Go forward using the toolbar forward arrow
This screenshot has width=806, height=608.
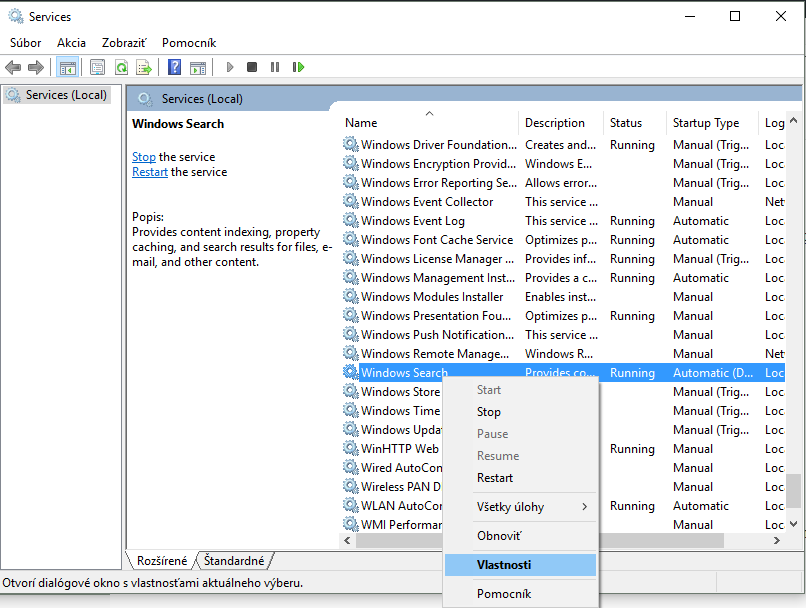click(35, 67)
